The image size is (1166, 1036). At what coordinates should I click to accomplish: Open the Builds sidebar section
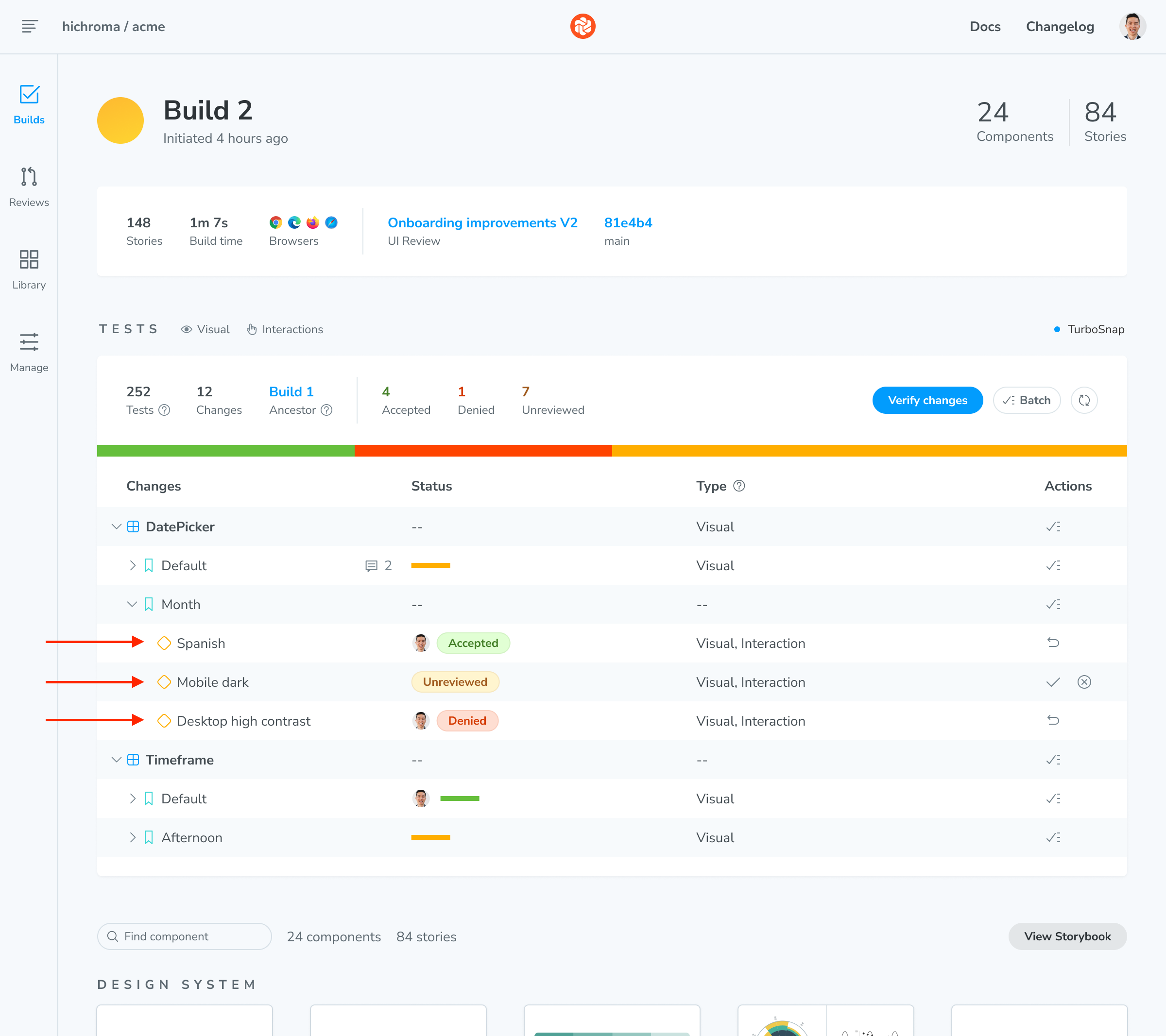tap(29, 104)
